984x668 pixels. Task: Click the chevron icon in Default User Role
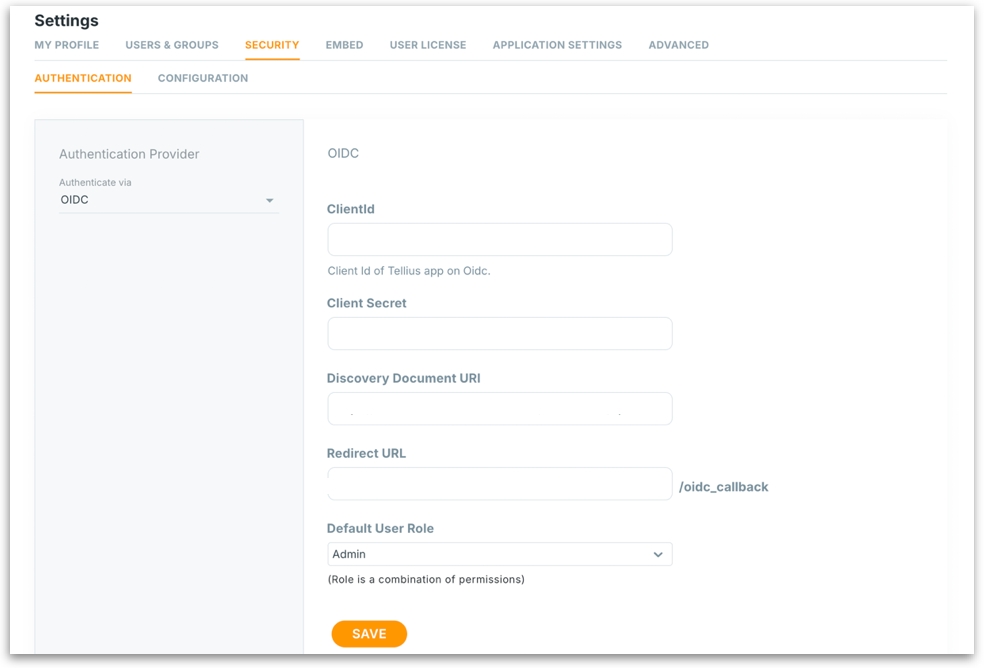point(658,555)
